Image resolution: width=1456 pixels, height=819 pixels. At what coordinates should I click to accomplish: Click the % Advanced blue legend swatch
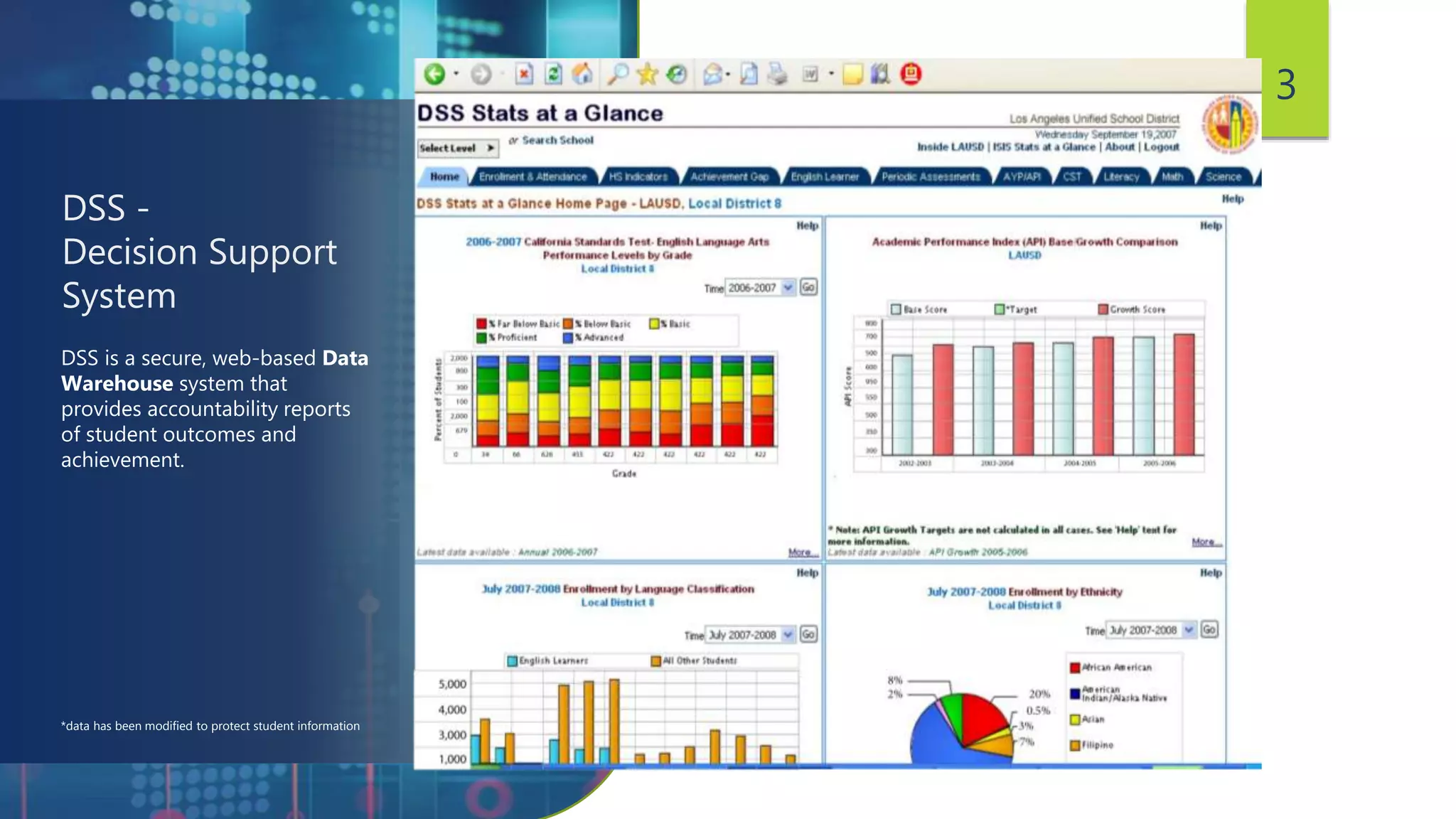(568, 338)
